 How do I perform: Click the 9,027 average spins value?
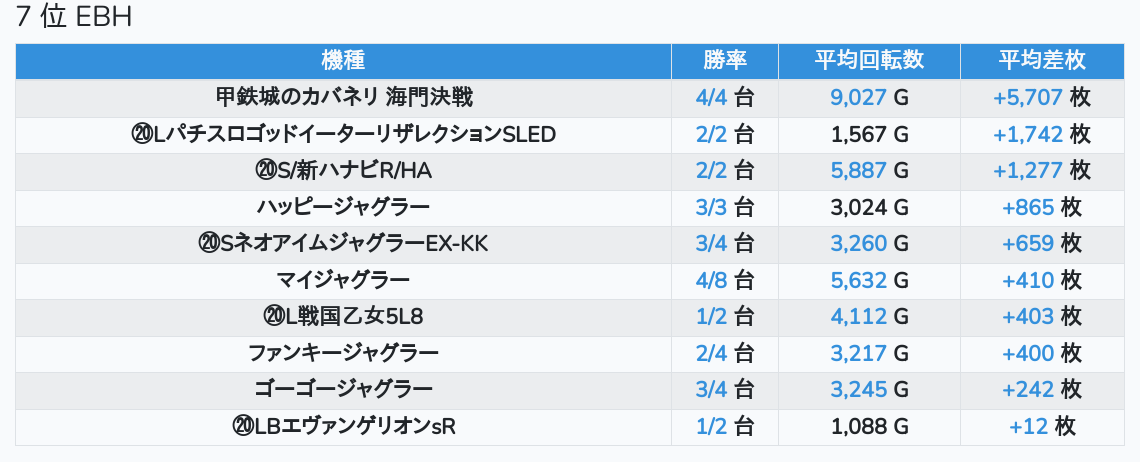[858, 97]
